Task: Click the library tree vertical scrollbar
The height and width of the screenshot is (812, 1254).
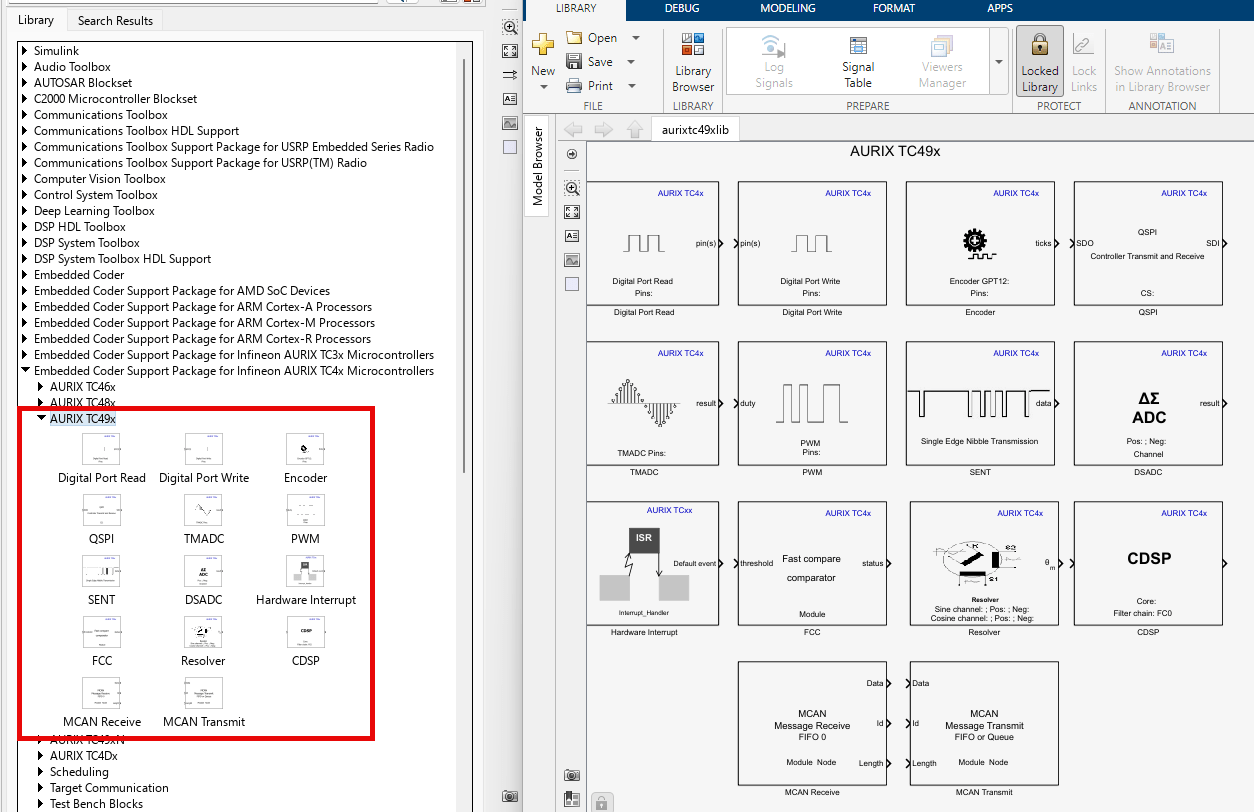Action: coord(465,265)
